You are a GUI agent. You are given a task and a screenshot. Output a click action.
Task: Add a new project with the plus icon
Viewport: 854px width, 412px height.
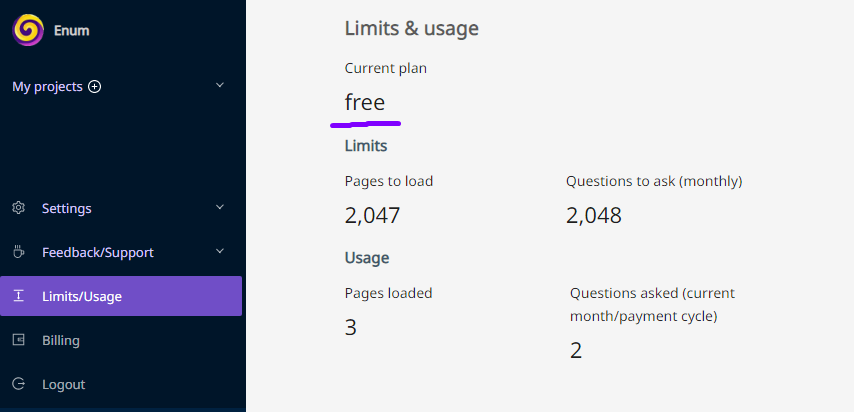click(95, 87)
